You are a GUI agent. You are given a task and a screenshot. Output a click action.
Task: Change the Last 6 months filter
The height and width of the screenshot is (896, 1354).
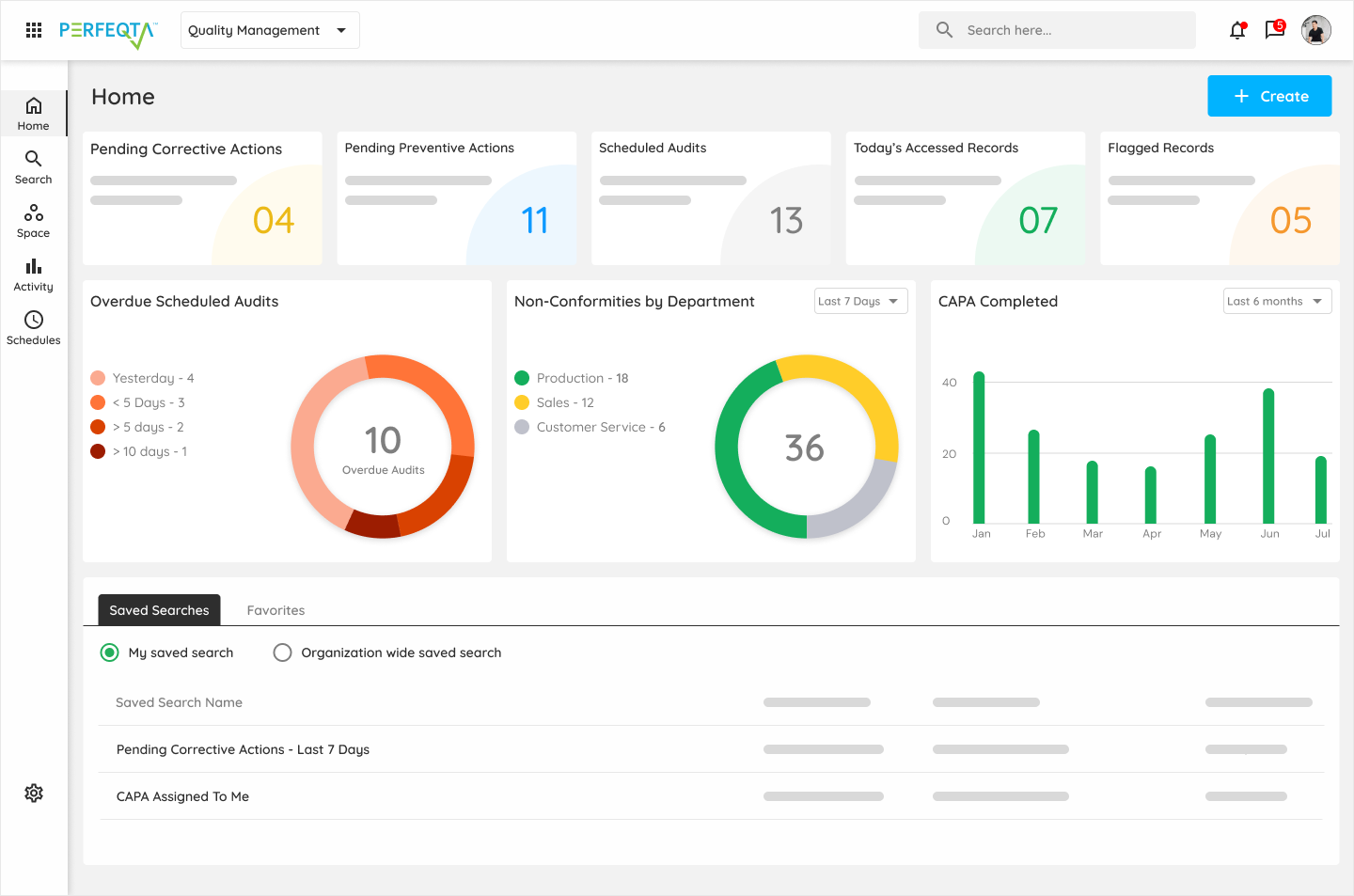pos(1277,301)
